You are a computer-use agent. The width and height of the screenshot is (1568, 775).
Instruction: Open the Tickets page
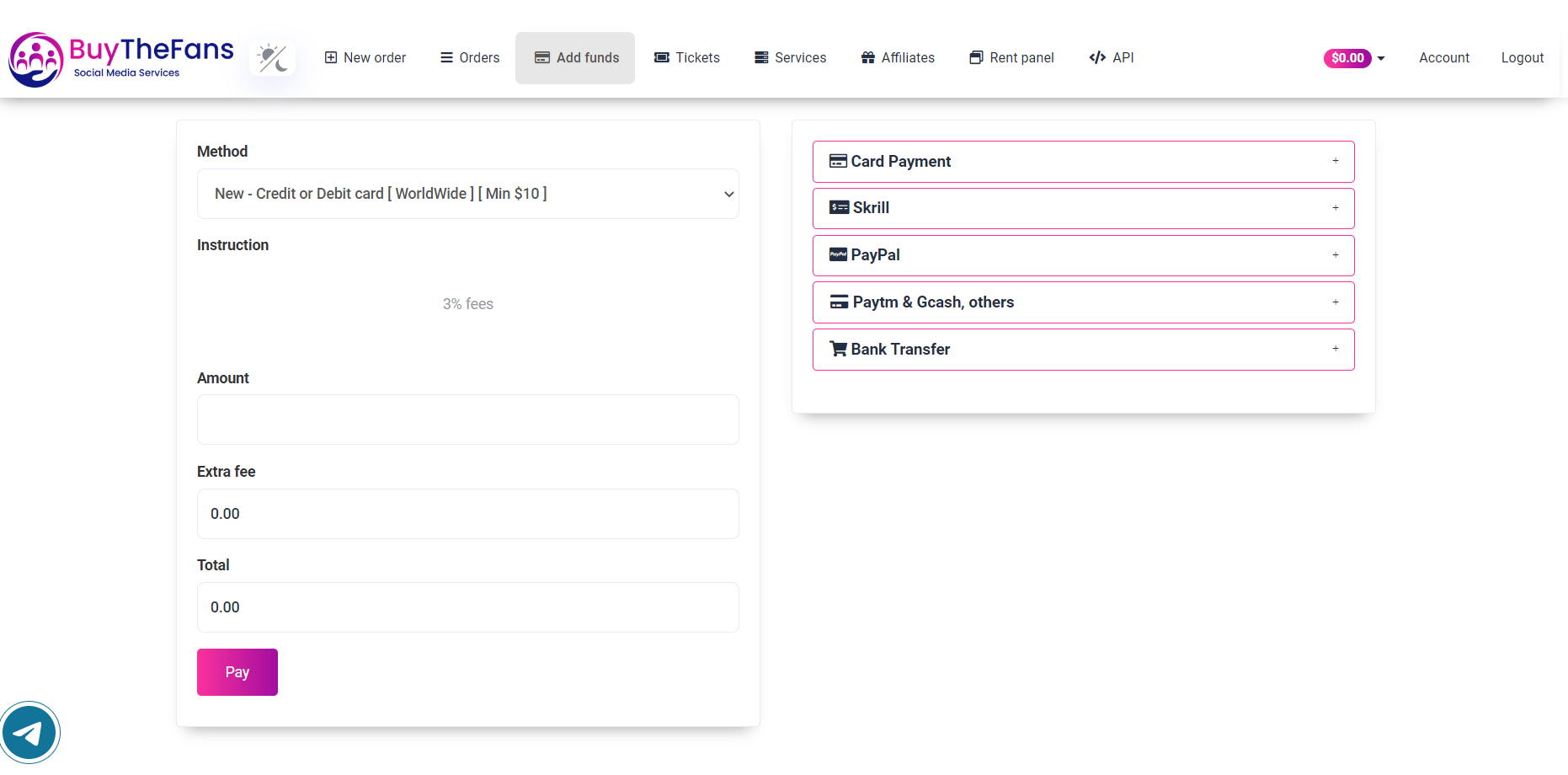687,58
